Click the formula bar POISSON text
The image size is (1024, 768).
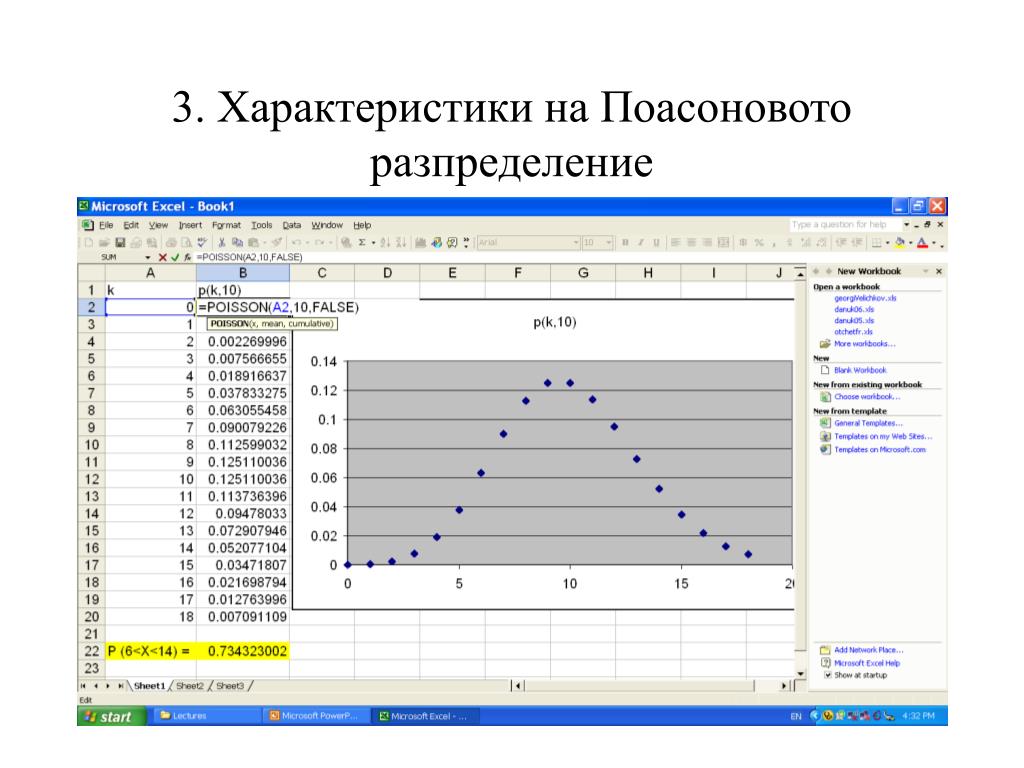(249, 257)
